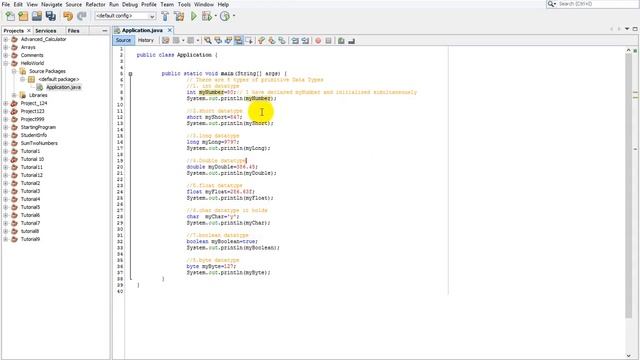Open the Tools menu
Image resolution: width=640 pixels, height=360 pixels.
184,4
